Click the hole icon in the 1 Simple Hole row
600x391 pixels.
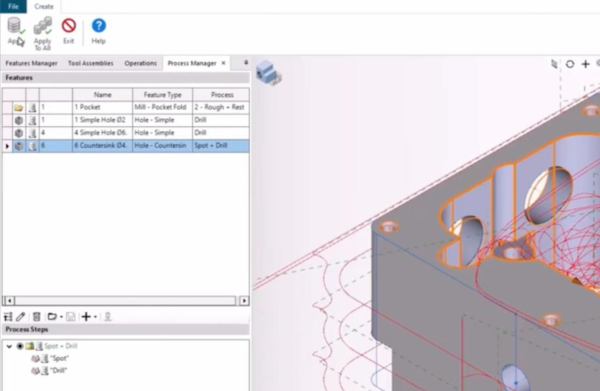click(19, 120)
